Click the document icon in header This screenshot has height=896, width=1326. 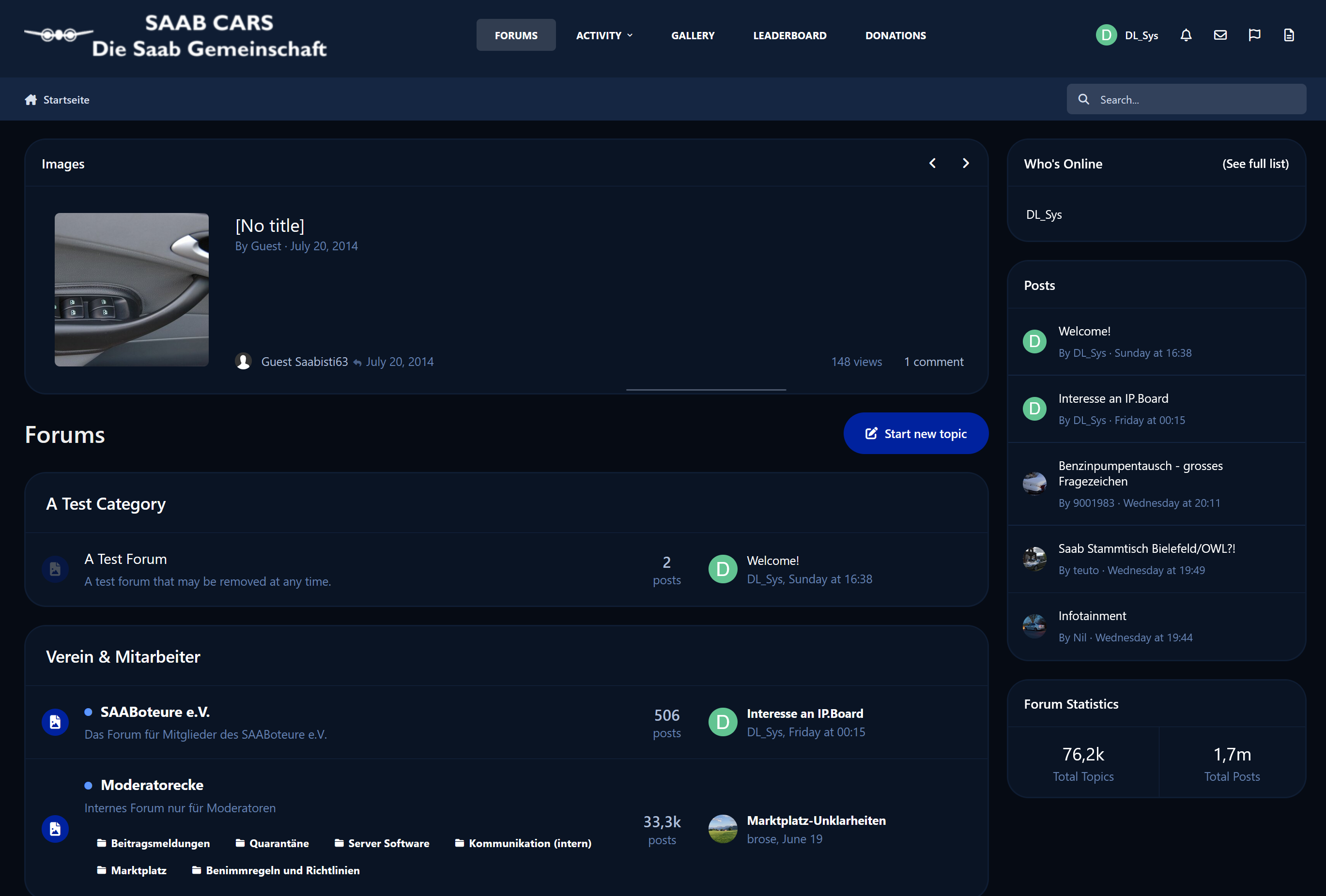pos(1288,35)
